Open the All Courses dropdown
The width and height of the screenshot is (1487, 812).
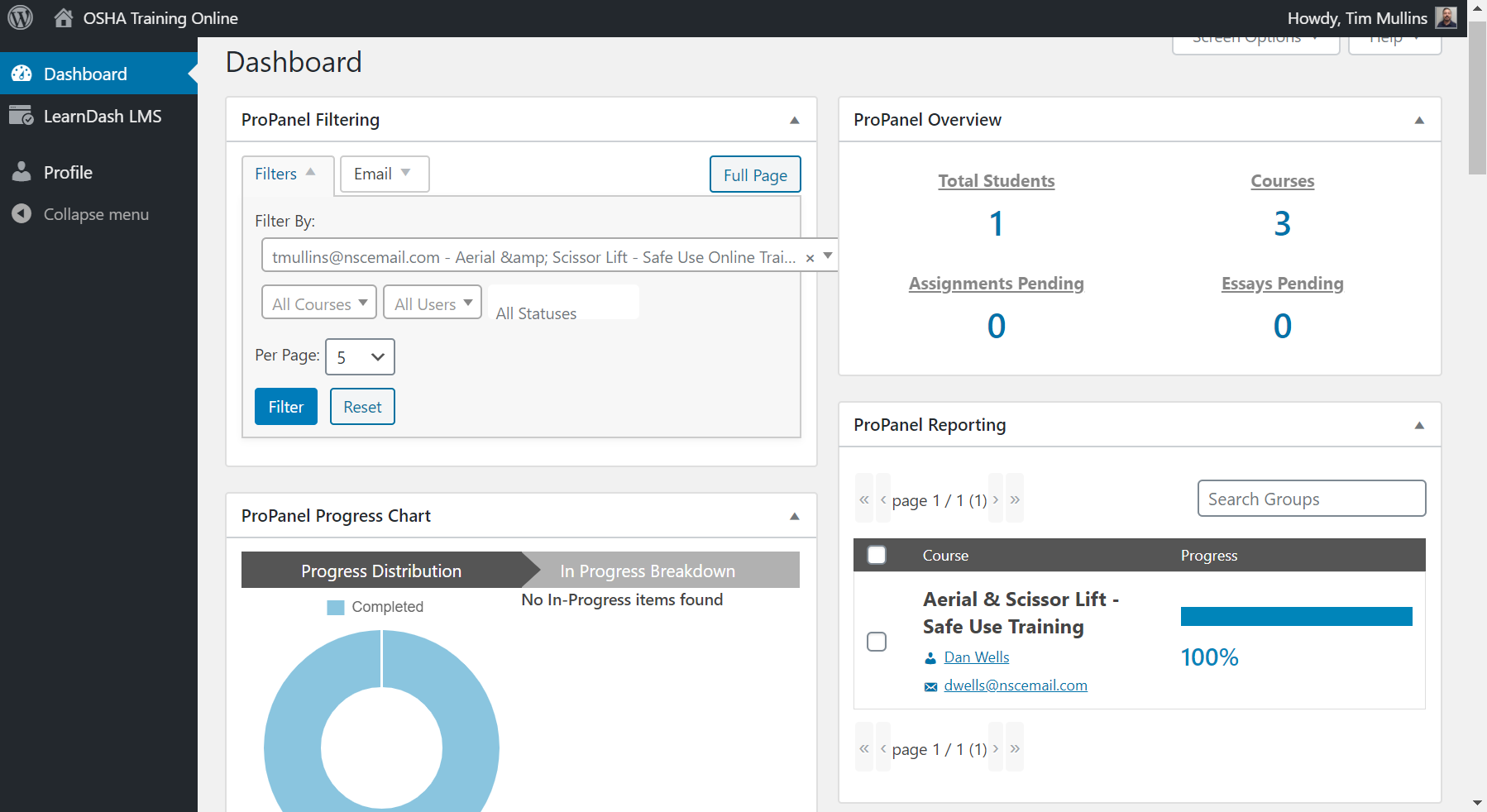pyautogui.click(x=319, y=302)
